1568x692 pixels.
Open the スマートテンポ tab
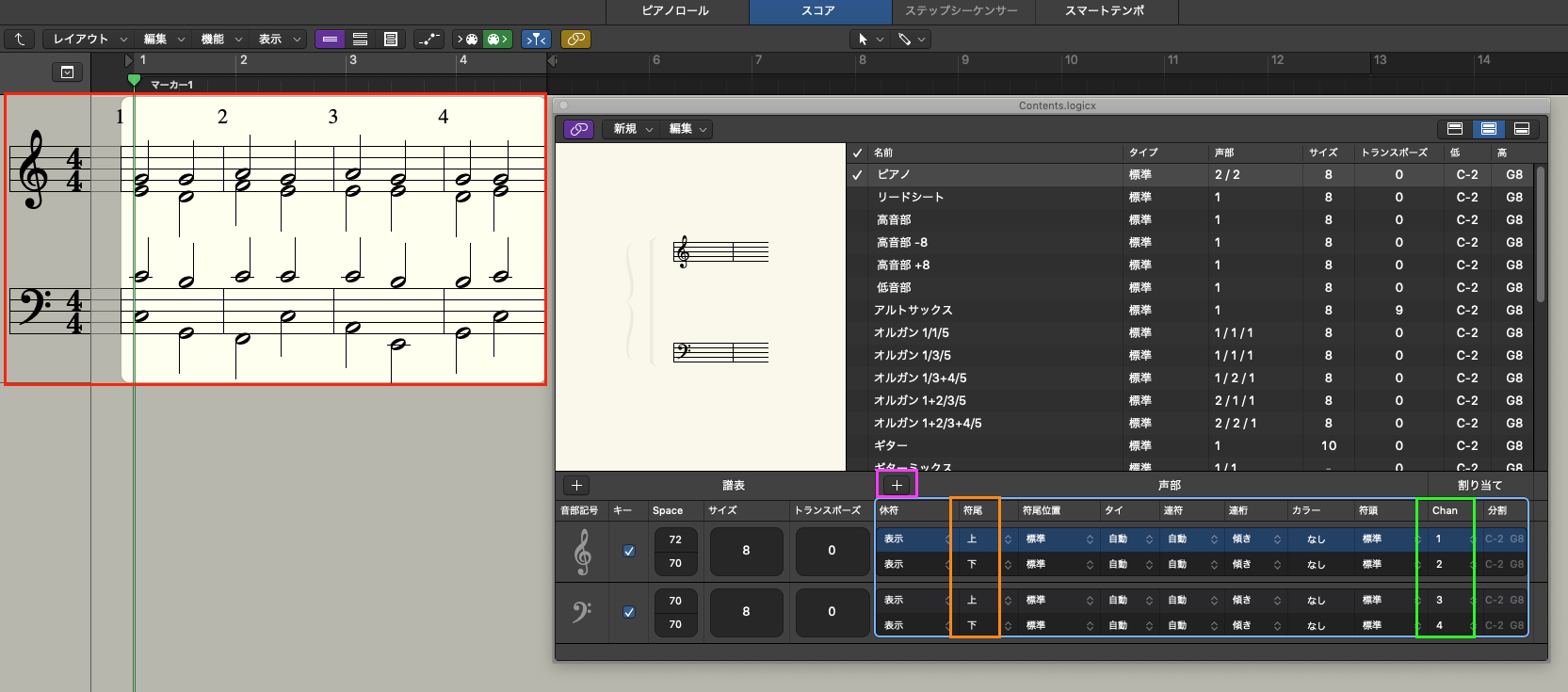click(1105, 10)
